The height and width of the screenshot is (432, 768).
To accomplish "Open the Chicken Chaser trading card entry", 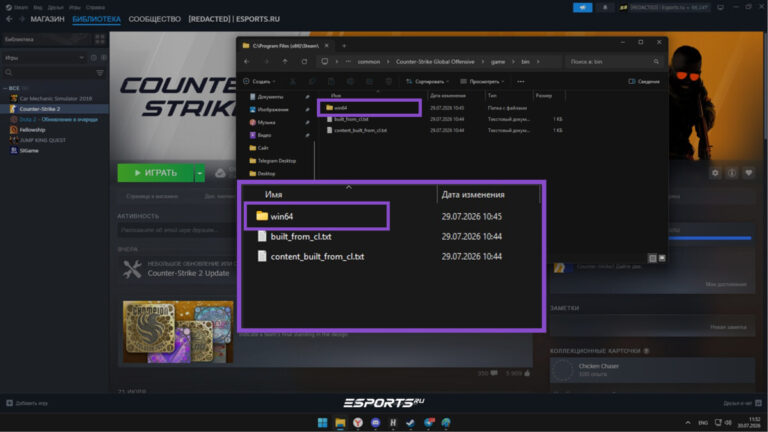I will click(x=651, y=370).
